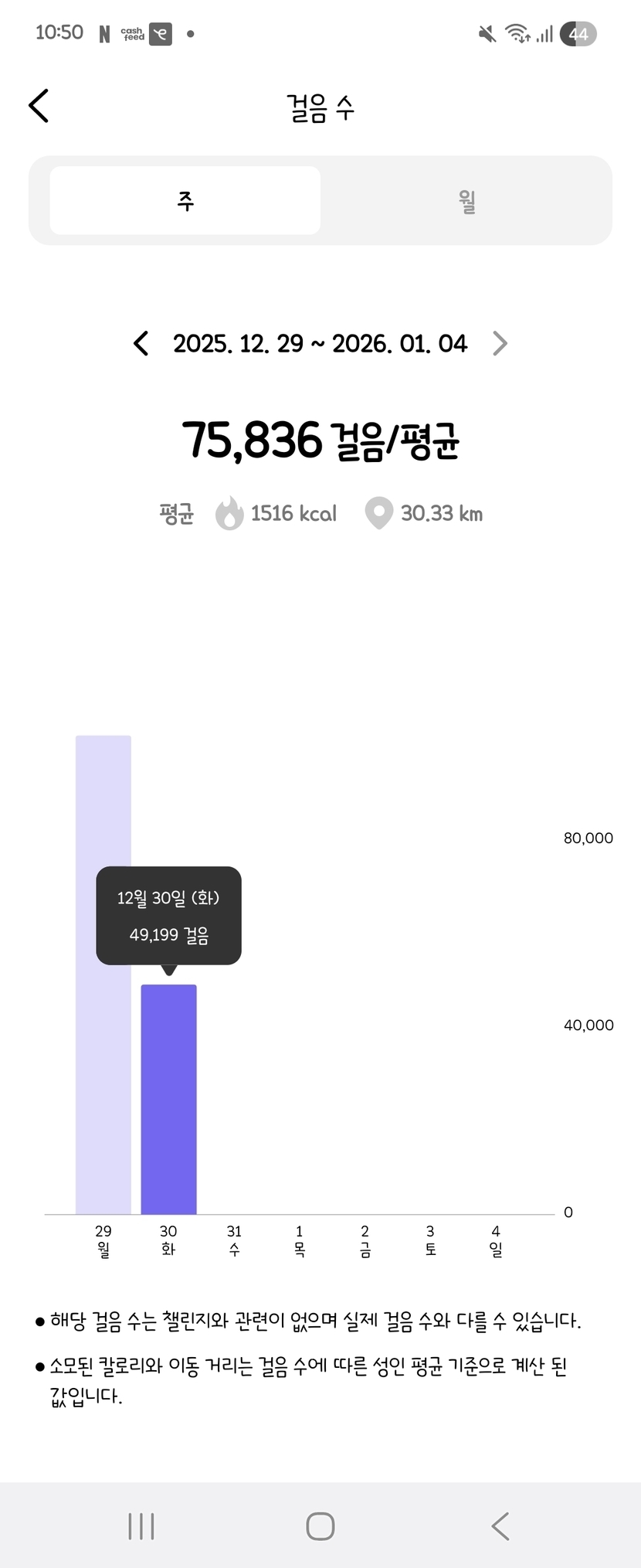Screen dimensions: 641x1568
Task: Tap the cash feed notification icon
Action: pos(133,34)
